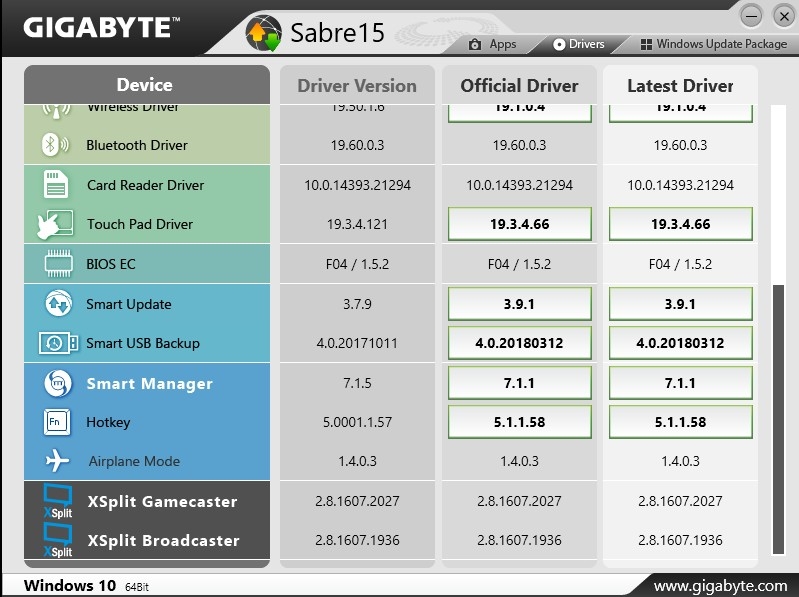Install latest Touch Pad driver 19.3.4.66

(x=680, y=224)
